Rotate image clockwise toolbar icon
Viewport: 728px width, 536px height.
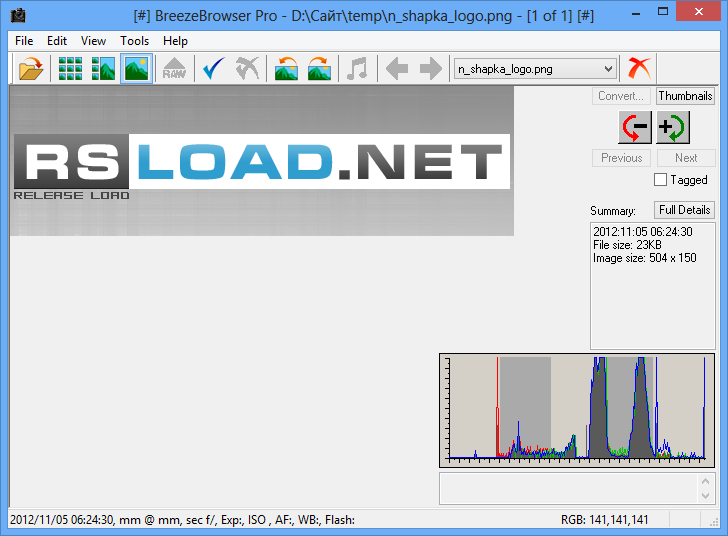[x=319, y=69]
